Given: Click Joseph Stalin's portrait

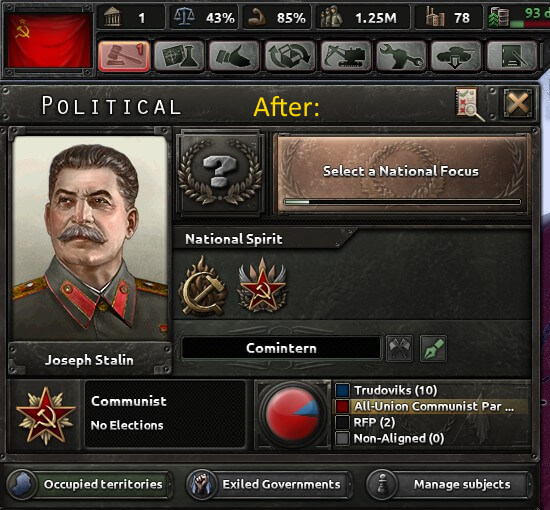Looking at the screenshot, I should click(89, 238).
